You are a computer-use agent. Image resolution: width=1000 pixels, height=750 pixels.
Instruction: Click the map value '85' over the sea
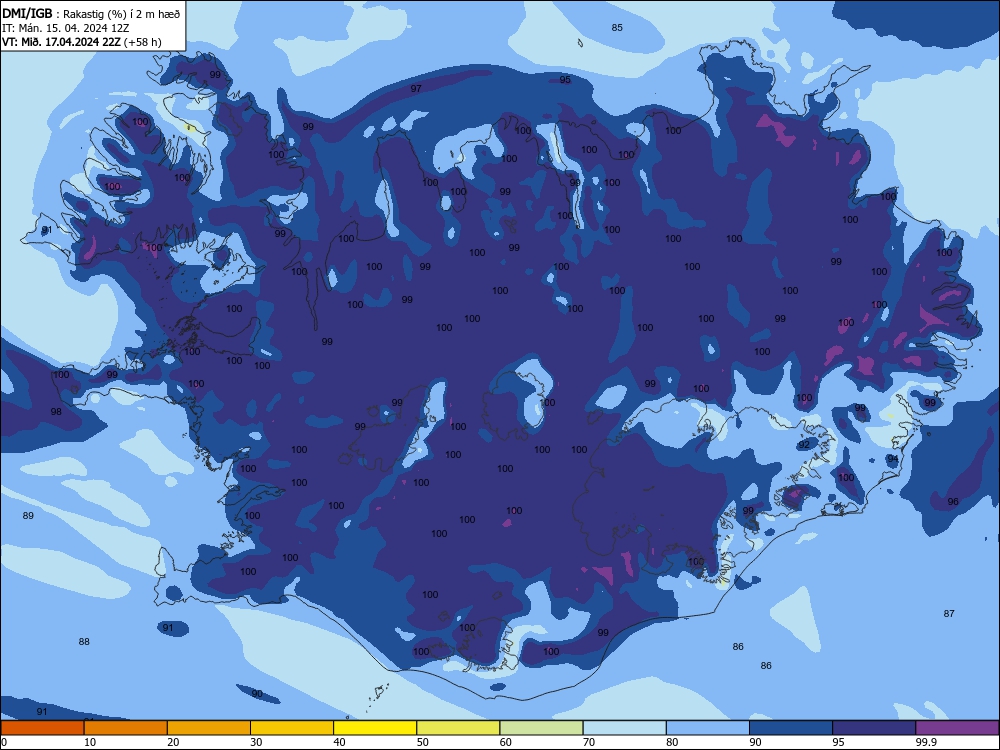[x=617, y=27]
